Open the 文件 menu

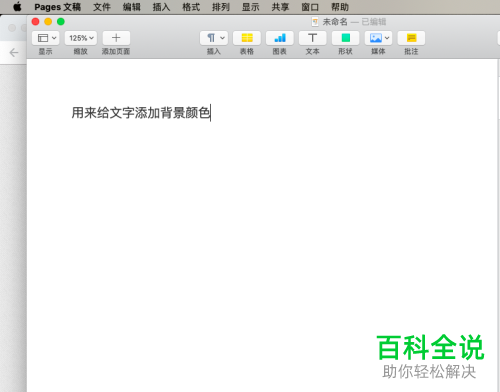click(102, 7)
